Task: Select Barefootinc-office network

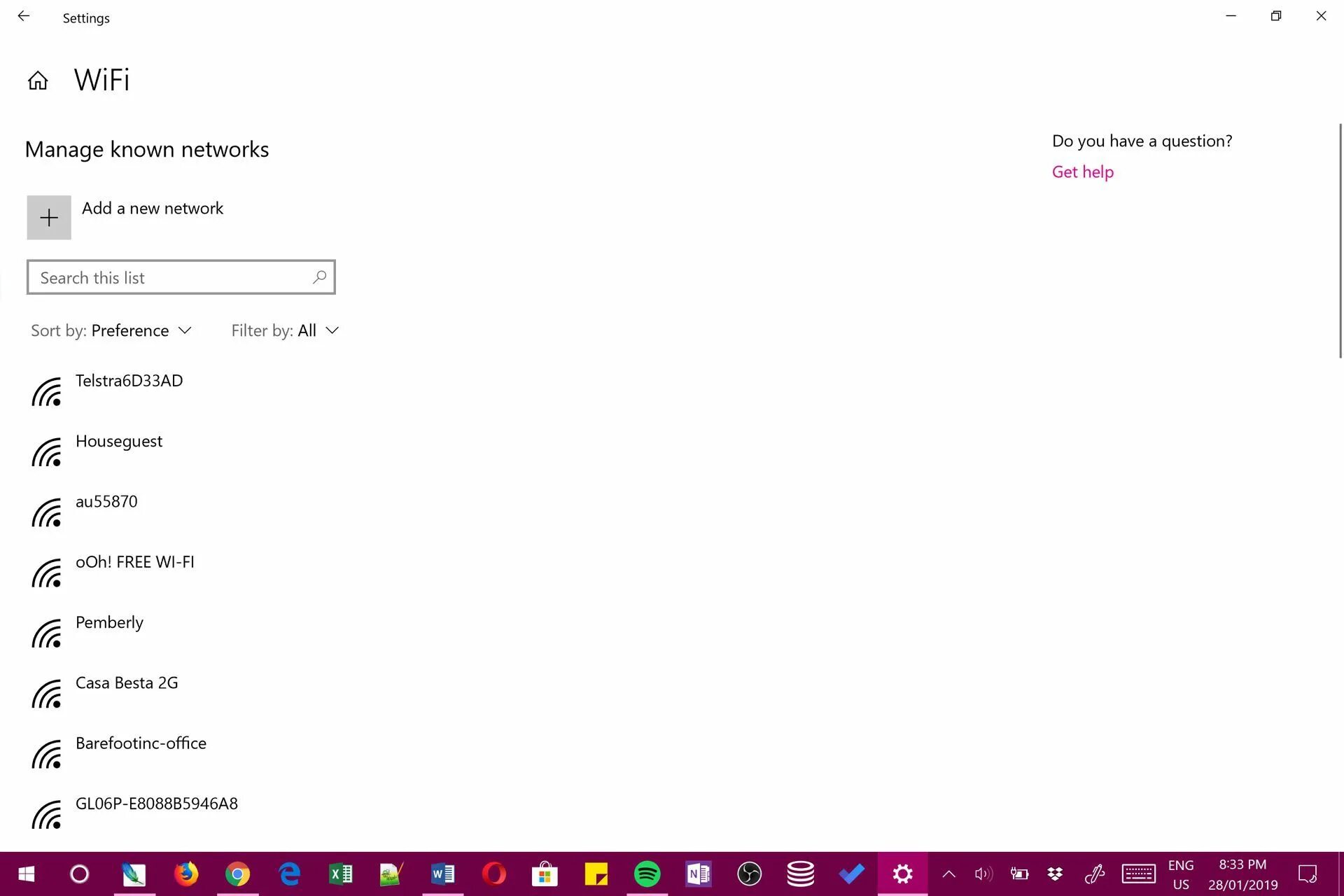Action: (141, 743)
